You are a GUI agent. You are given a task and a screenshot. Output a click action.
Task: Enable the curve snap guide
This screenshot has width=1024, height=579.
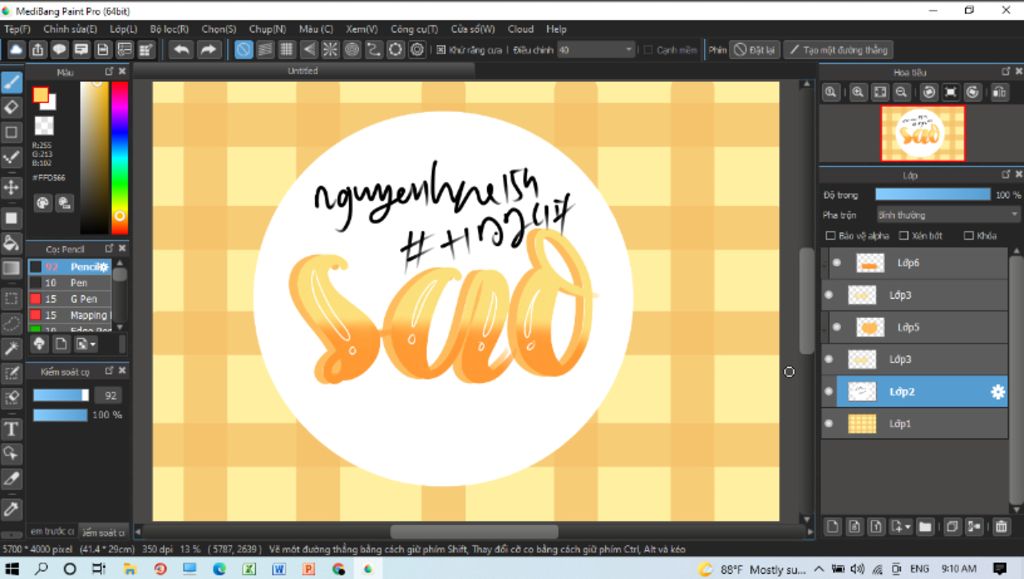coord(374,50)
